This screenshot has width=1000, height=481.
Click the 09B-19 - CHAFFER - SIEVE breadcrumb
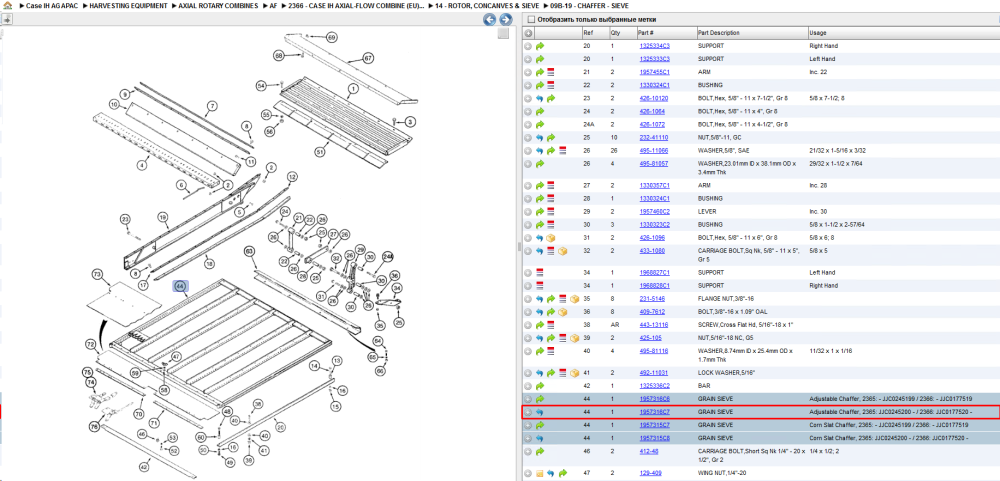pyautogui.click(x=589, y=5)
